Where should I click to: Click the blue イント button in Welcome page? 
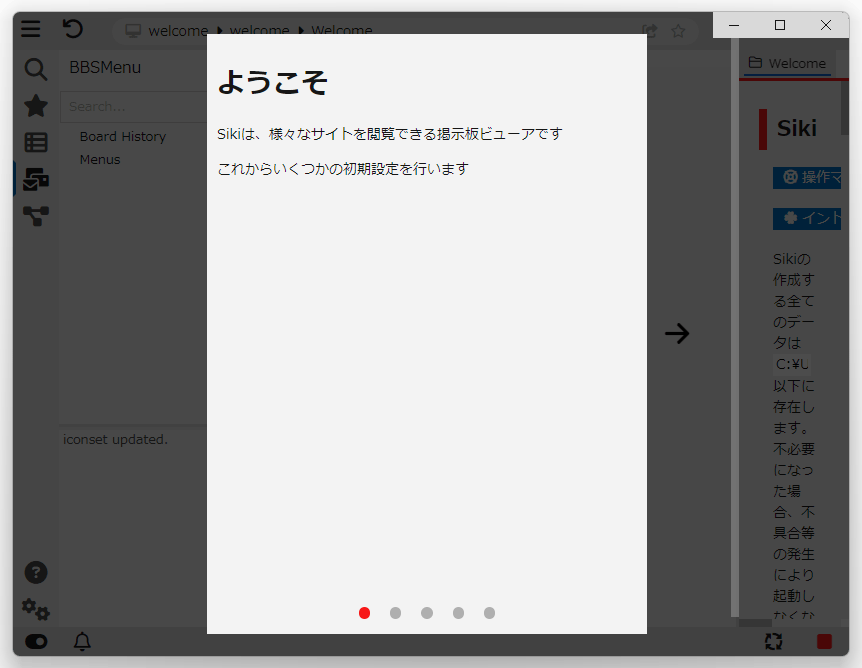(807, 219)
